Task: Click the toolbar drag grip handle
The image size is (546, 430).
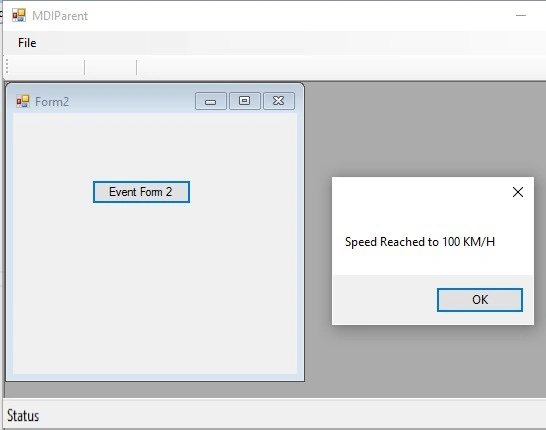Action: [x=7, y=67]
